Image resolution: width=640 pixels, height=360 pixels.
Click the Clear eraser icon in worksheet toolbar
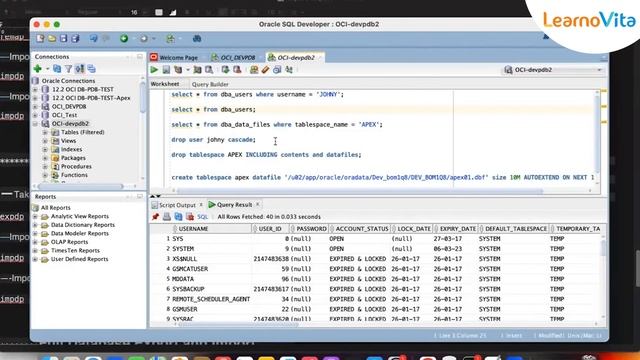pyautogui.click(x=265, y=70)
